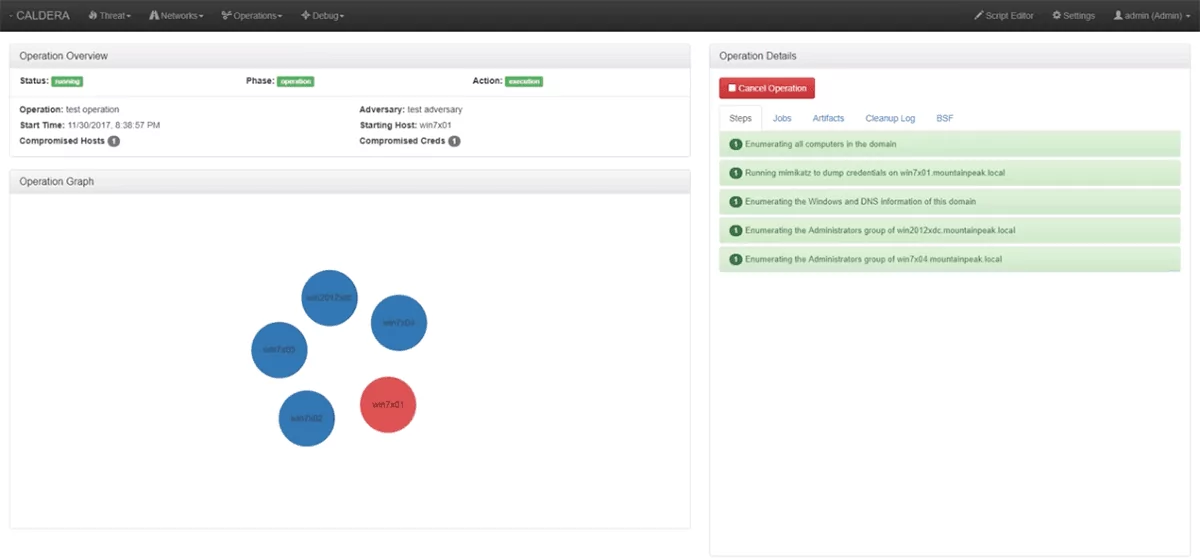Click the Compromised Hosts count badge
1200x559 pixels.
point(114,142)
